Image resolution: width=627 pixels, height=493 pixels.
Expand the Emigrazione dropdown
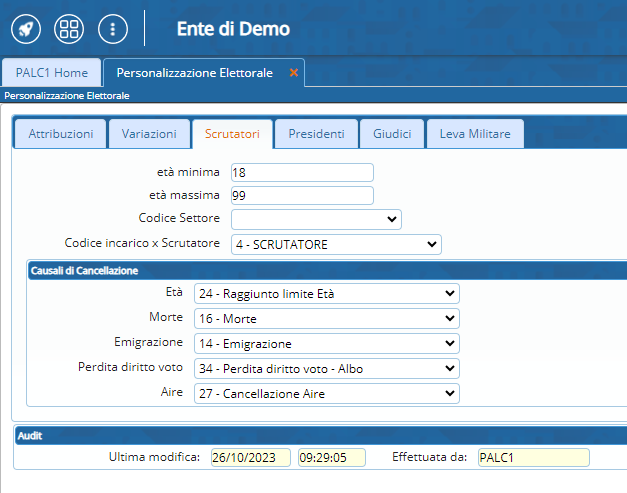tap(326, 343)
